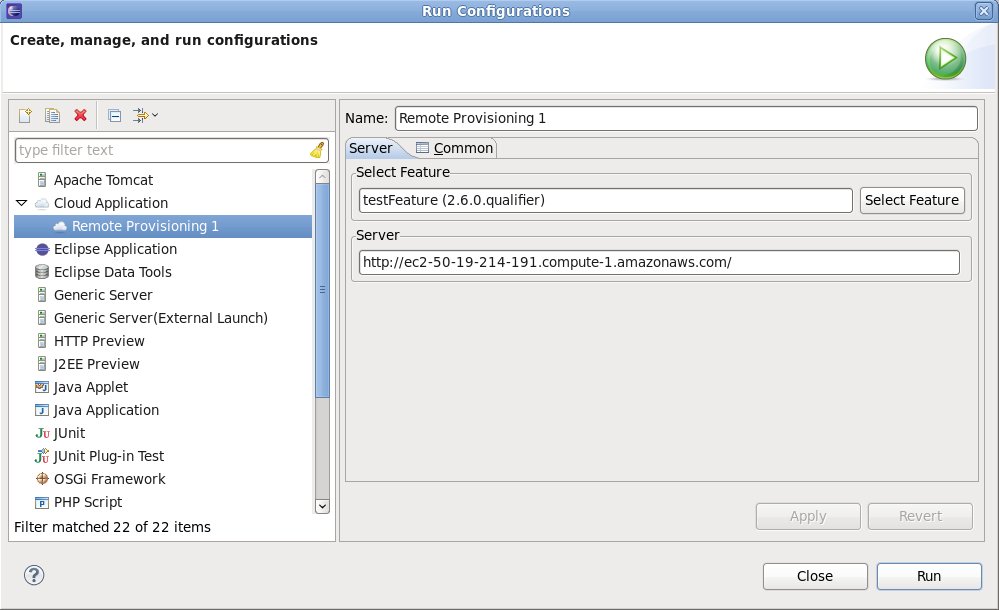Viewport: 999px width, 610px height.
Task: Click the PHP Script icon
Action: (42, 502)
